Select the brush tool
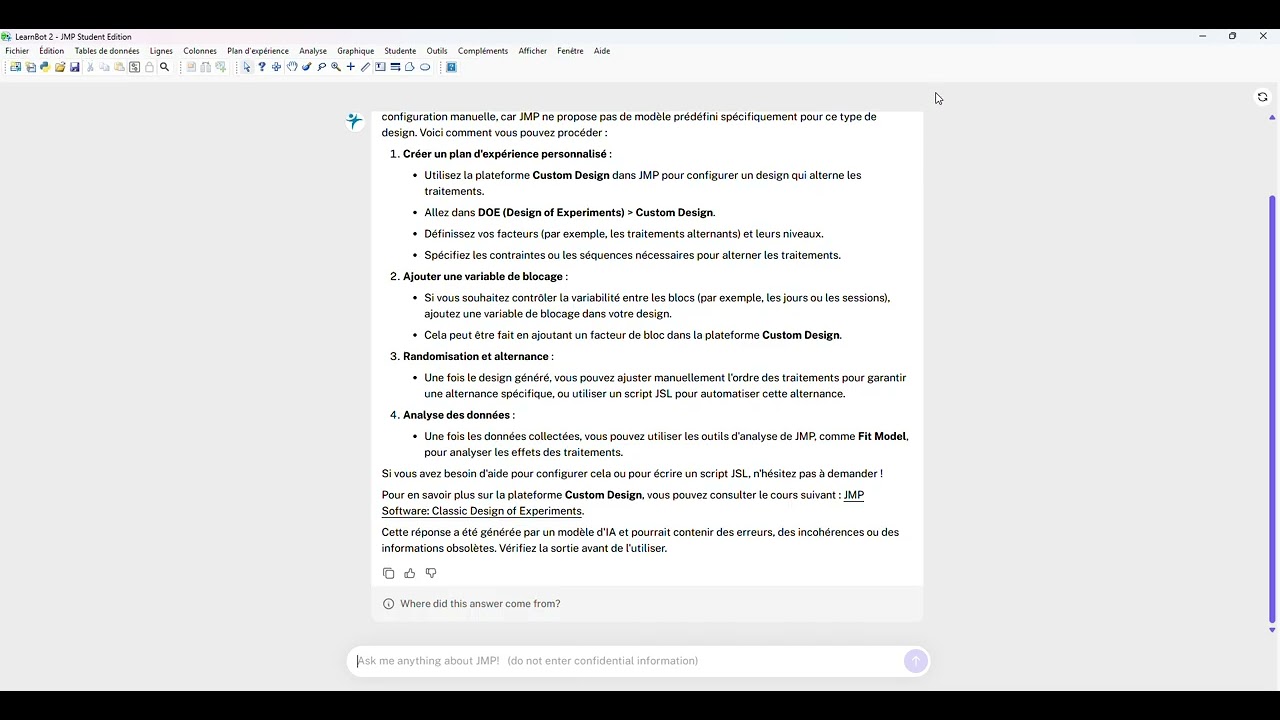The width and height of the screenshot is (1280, 720). [x=307, y=67]
